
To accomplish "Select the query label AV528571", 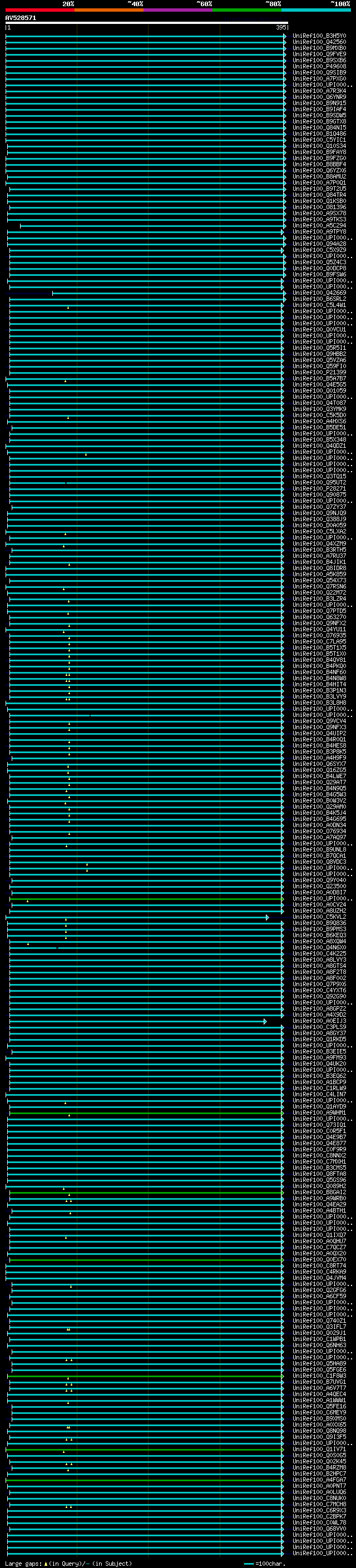I will [21, 18].
